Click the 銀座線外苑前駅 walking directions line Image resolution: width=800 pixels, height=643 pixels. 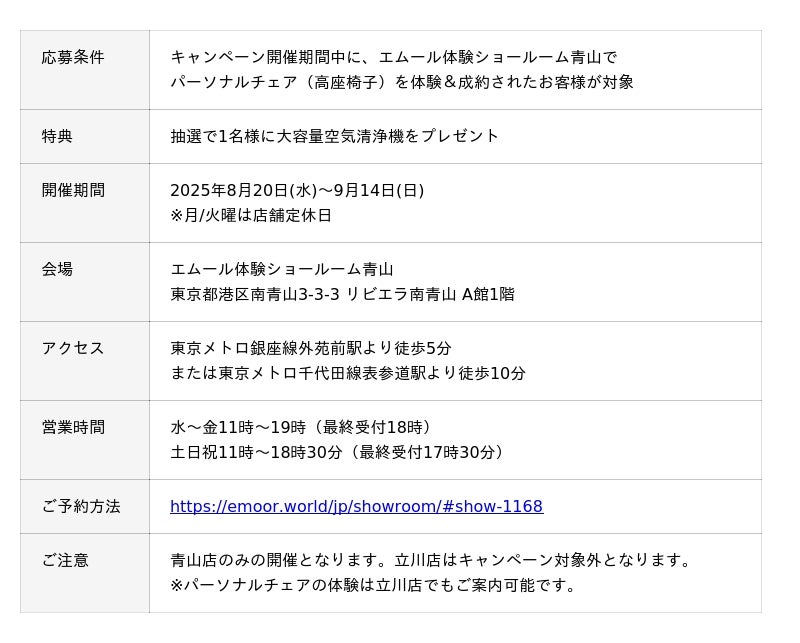pos(311,349)
